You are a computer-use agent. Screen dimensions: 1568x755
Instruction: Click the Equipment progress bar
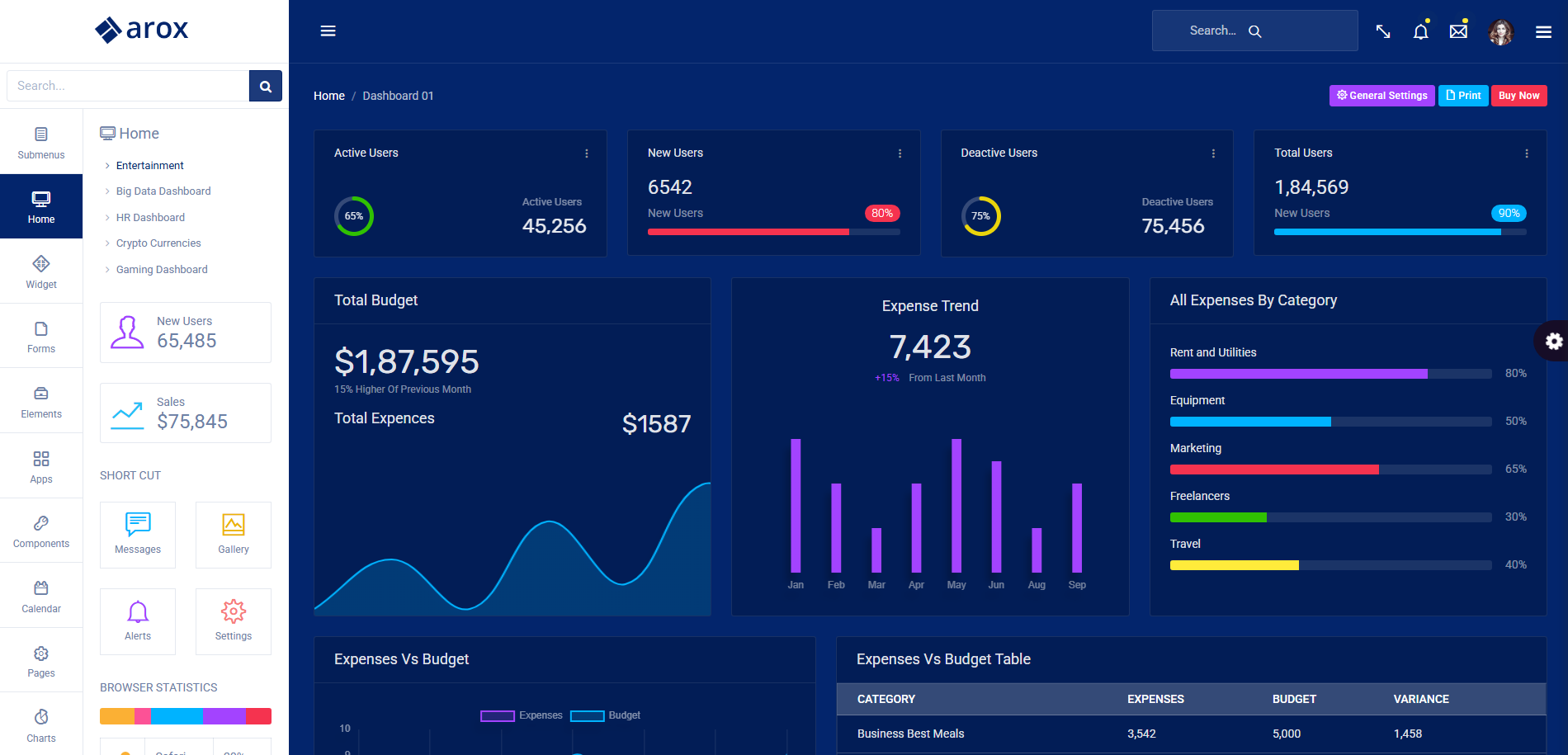tap(1331, 422)
